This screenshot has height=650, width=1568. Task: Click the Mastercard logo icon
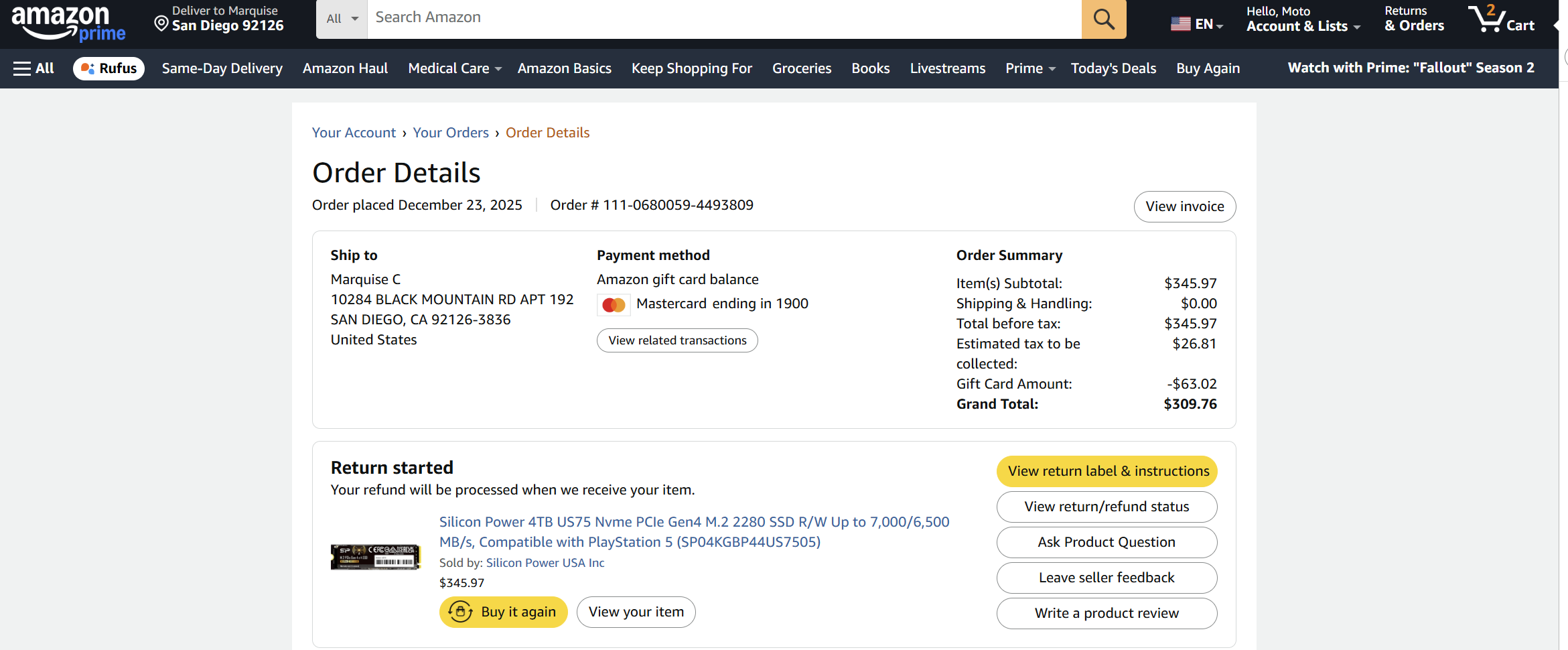tap(614, 305)
